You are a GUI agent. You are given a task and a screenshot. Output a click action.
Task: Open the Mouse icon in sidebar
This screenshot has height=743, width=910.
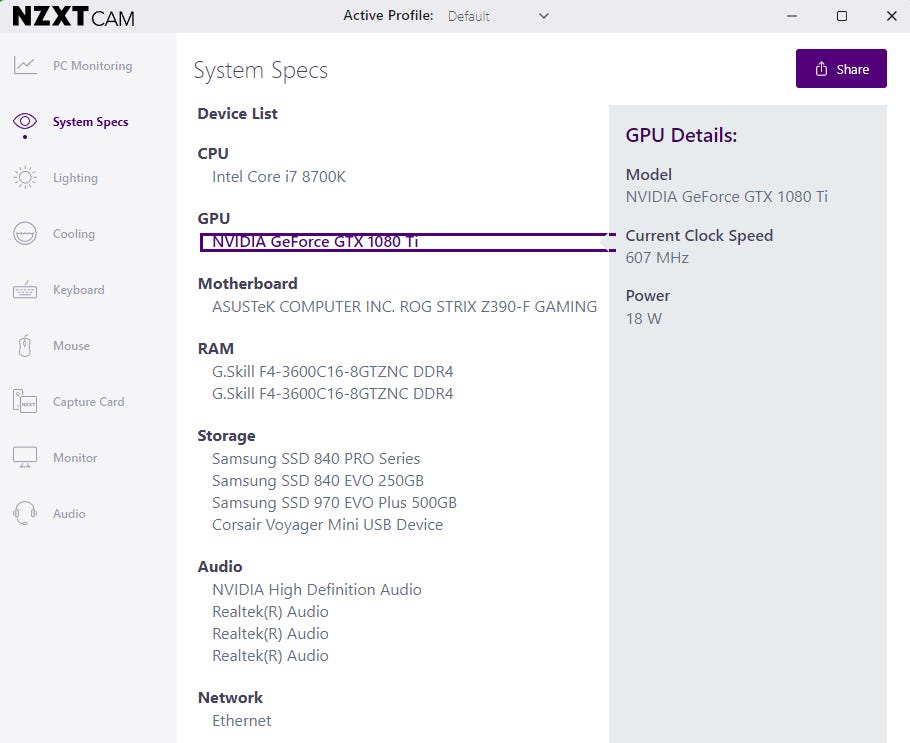pos(25,346)
